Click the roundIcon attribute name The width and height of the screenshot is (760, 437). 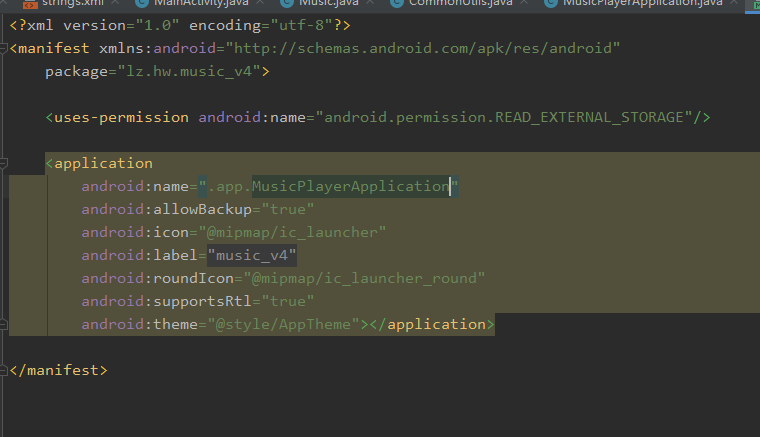[x=193, y=279]
